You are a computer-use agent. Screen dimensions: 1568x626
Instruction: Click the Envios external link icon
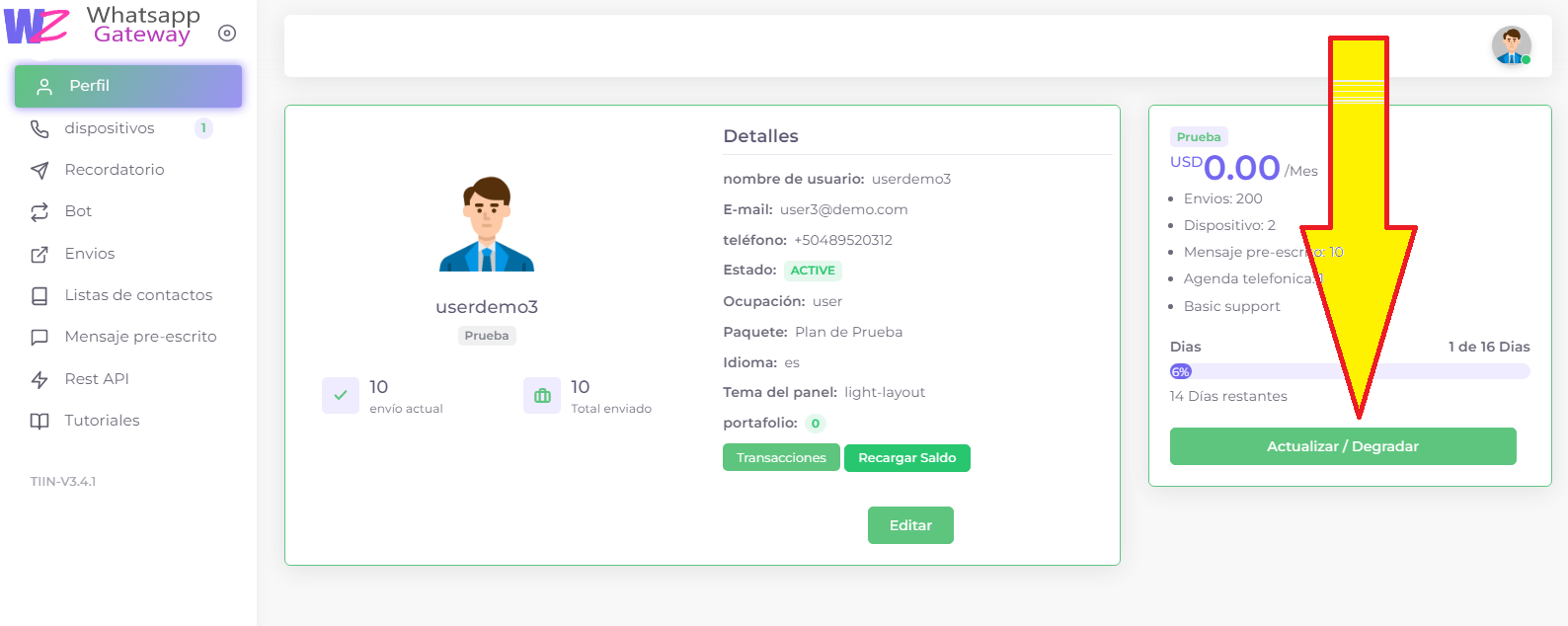click(x=39, y=255)
